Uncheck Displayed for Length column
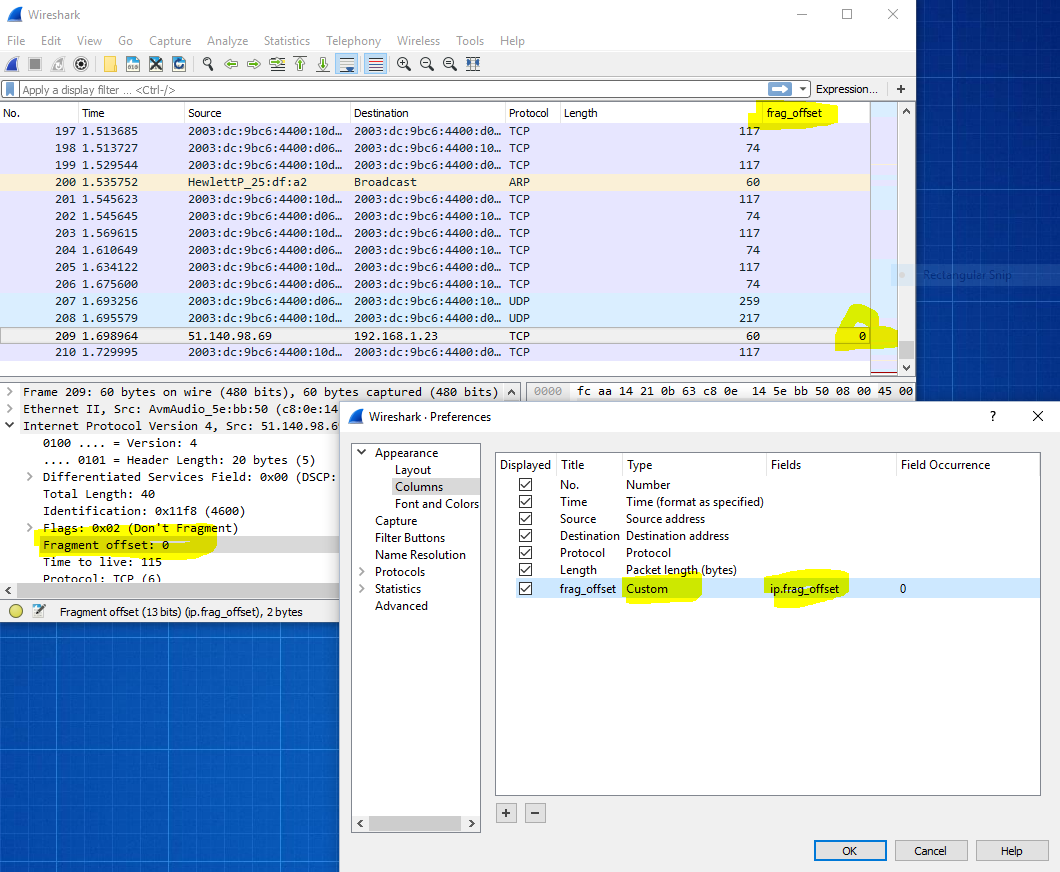Viewport: 1060px width, 872px height. tap(525, 570)
